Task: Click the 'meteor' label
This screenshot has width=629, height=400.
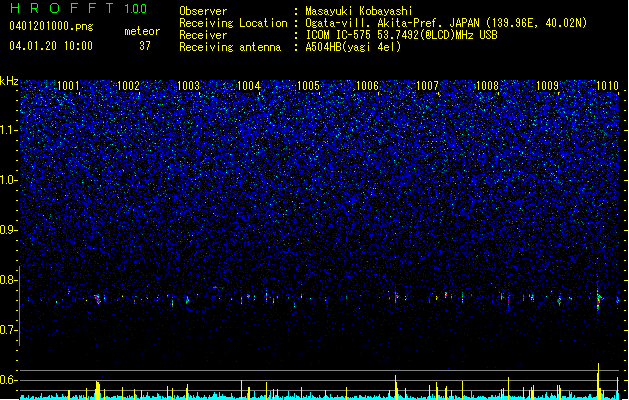Action: click(142, 31)
